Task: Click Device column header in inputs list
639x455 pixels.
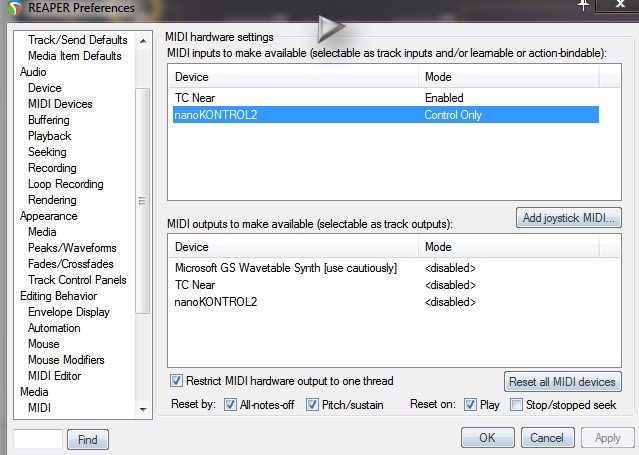Action: [x=294, y=77]
